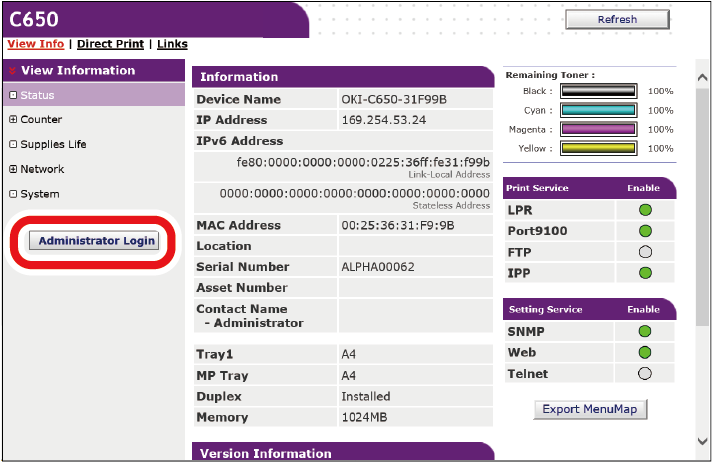Switch to the Links tab
The height and width of the screenshot is (462, 712).
[172, 44]
